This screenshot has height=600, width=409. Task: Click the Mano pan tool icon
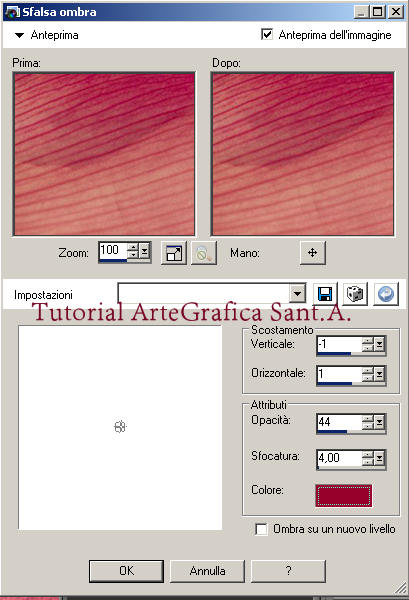tap(313, 253)
